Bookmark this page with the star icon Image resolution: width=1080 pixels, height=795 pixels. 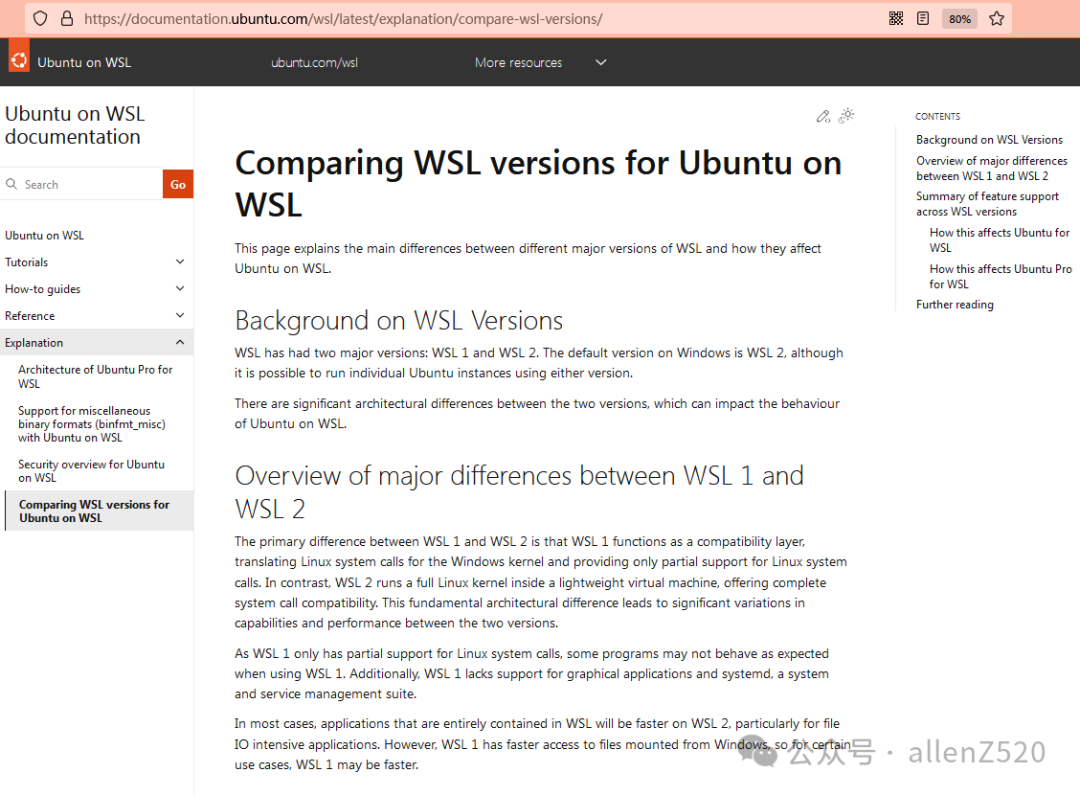(996, 19)
